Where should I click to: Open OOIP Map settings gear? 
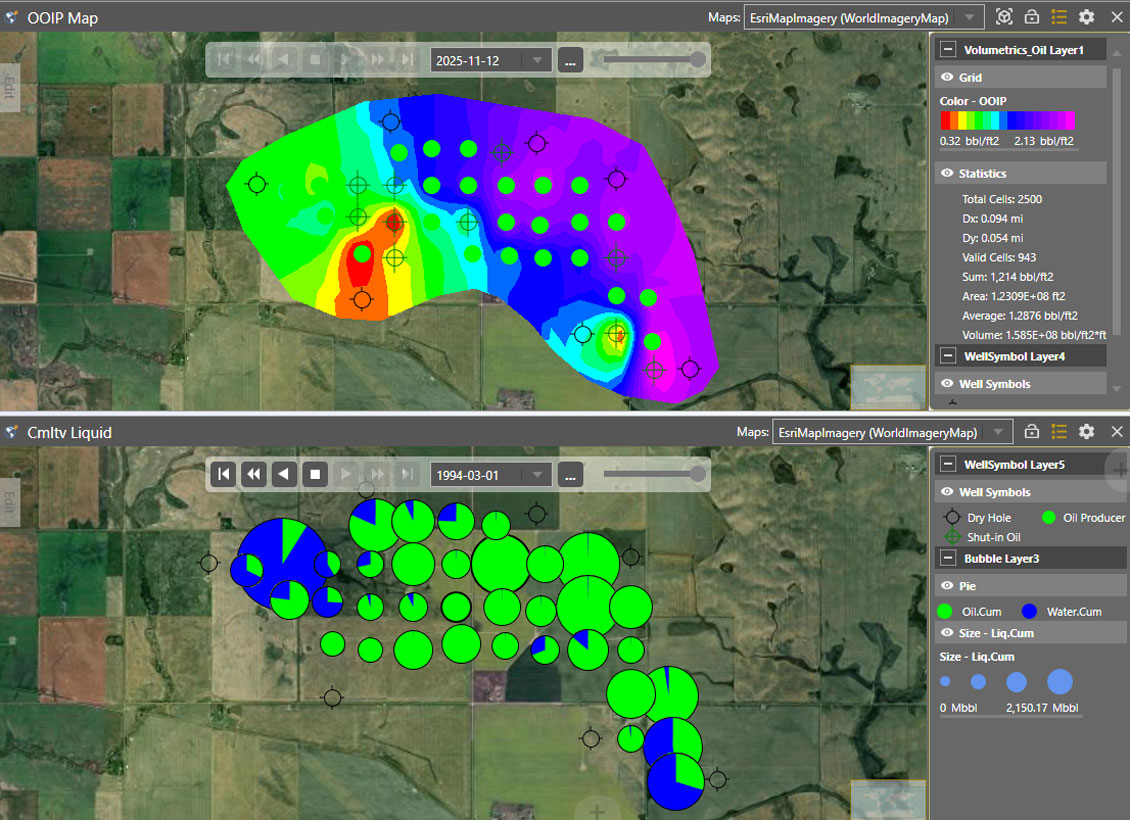[1086, 17]
